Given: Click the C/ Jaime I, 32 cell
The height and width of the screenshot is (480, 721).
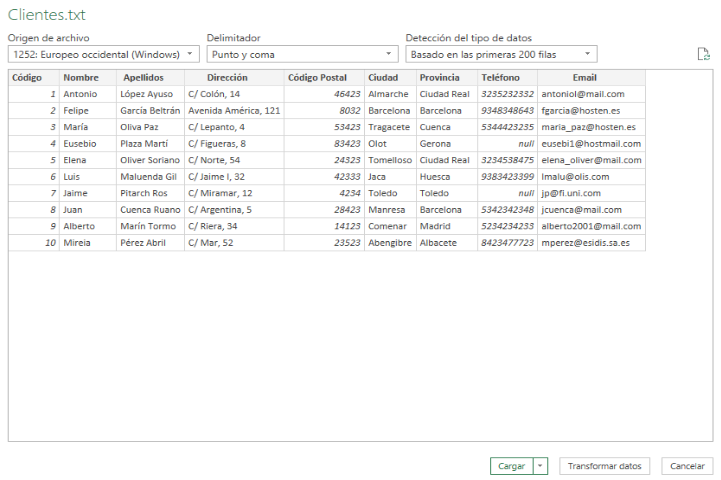Looking at the screenshot, I should click(234, 177).
